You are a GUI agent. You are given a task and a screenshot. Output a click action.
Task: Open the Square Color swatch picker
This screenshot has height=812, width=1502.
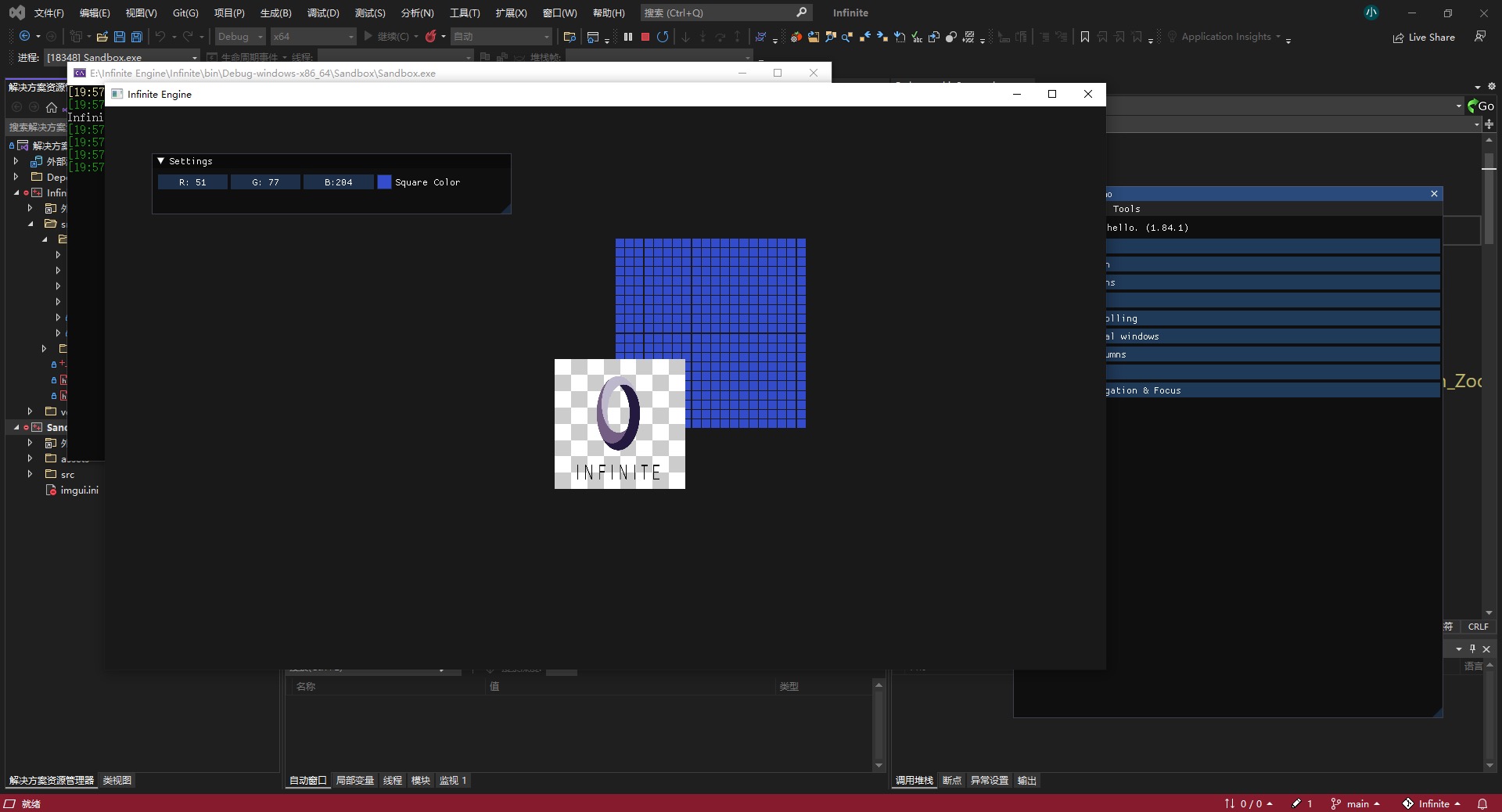[384, 182]
